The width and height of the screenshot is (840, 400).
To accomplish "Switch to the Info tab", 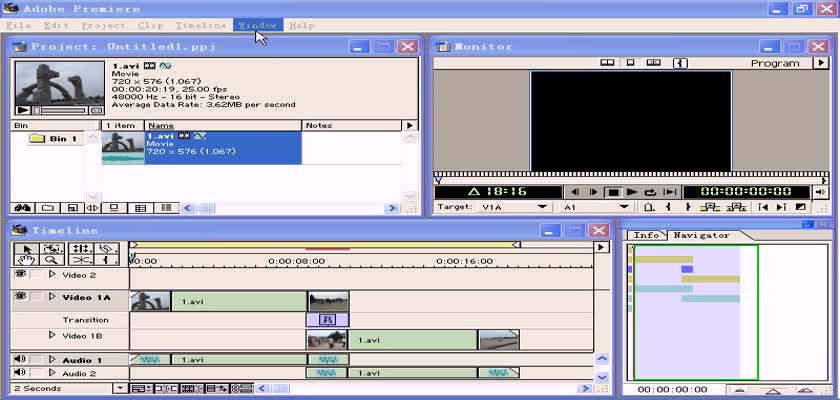I will tap(647, 235).
